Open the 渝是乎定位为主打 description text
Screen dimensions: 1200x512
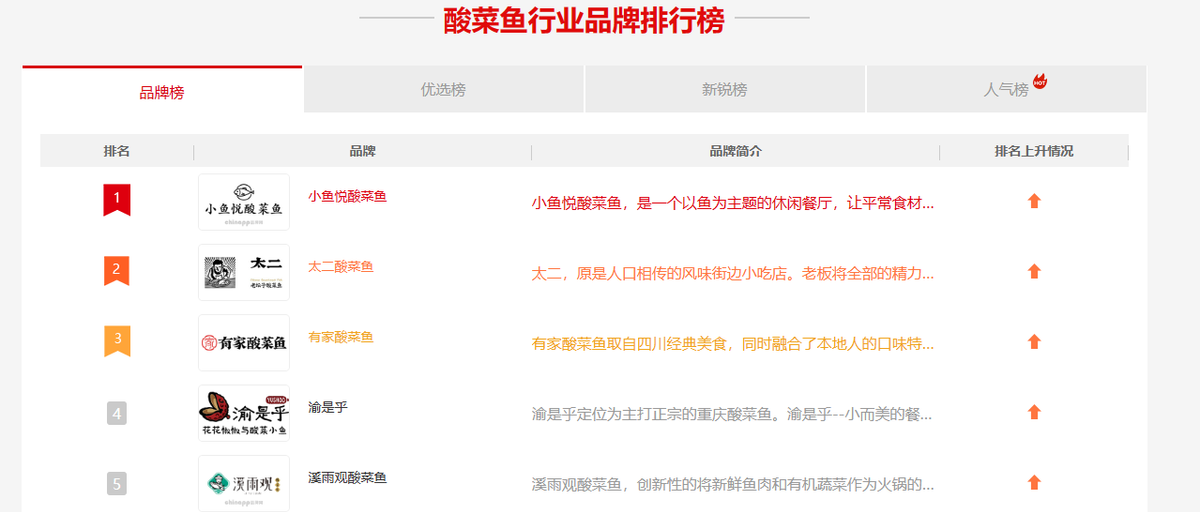coord(733,414)
